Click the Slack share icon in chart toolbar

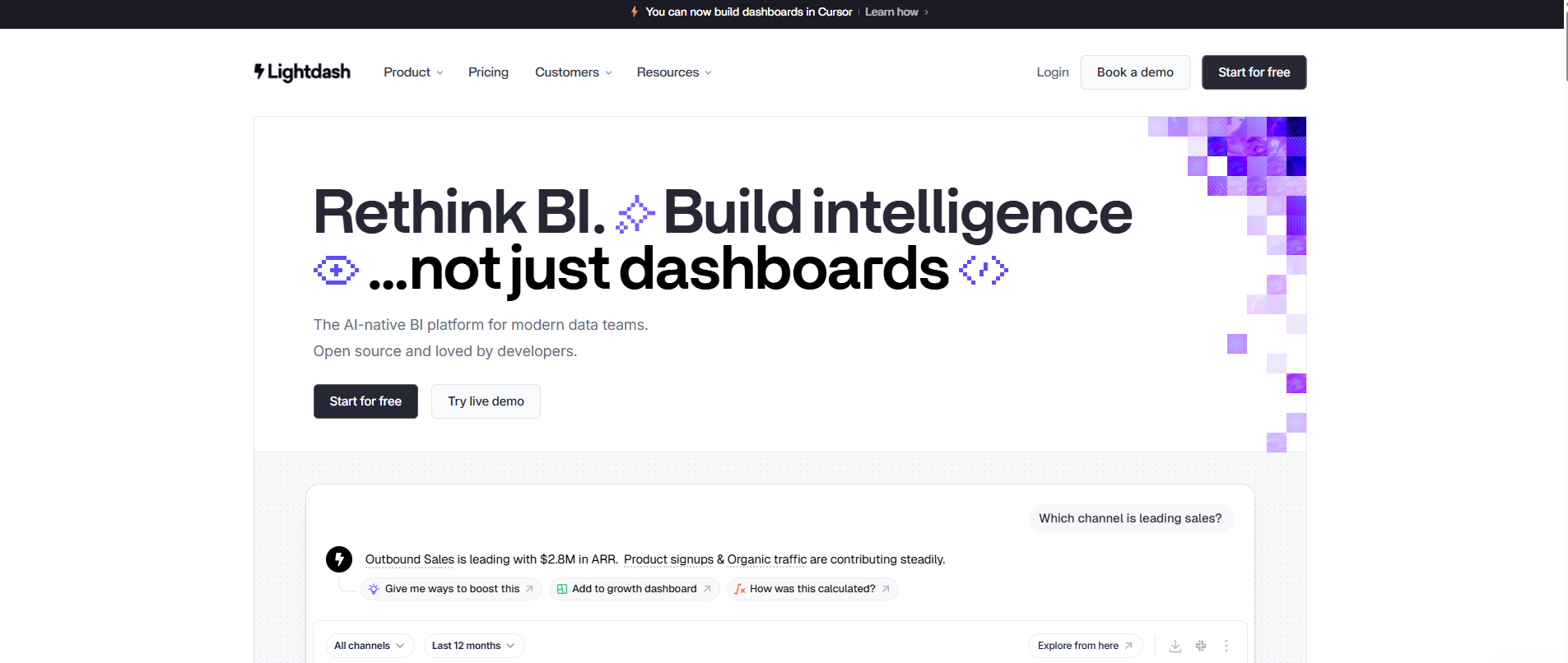click(x=1201, y=646)
